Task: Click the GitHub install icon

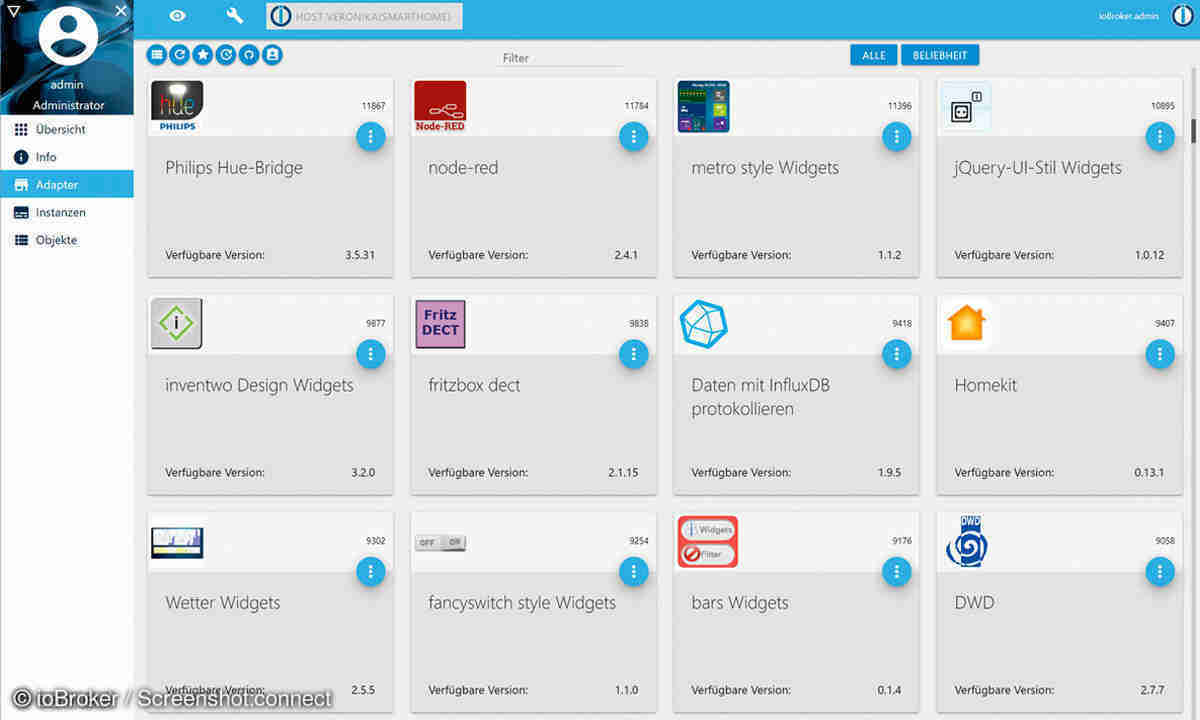Action: 249,55
